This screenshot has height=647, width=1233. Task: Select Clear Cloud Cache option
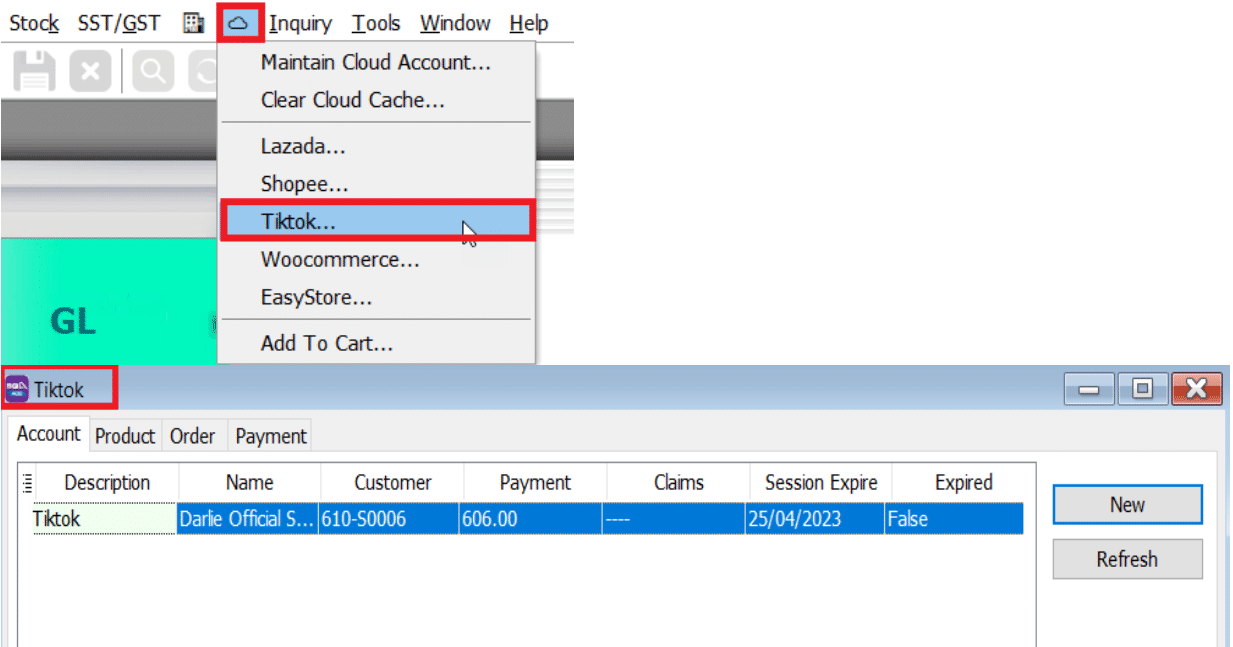[352, 100]
